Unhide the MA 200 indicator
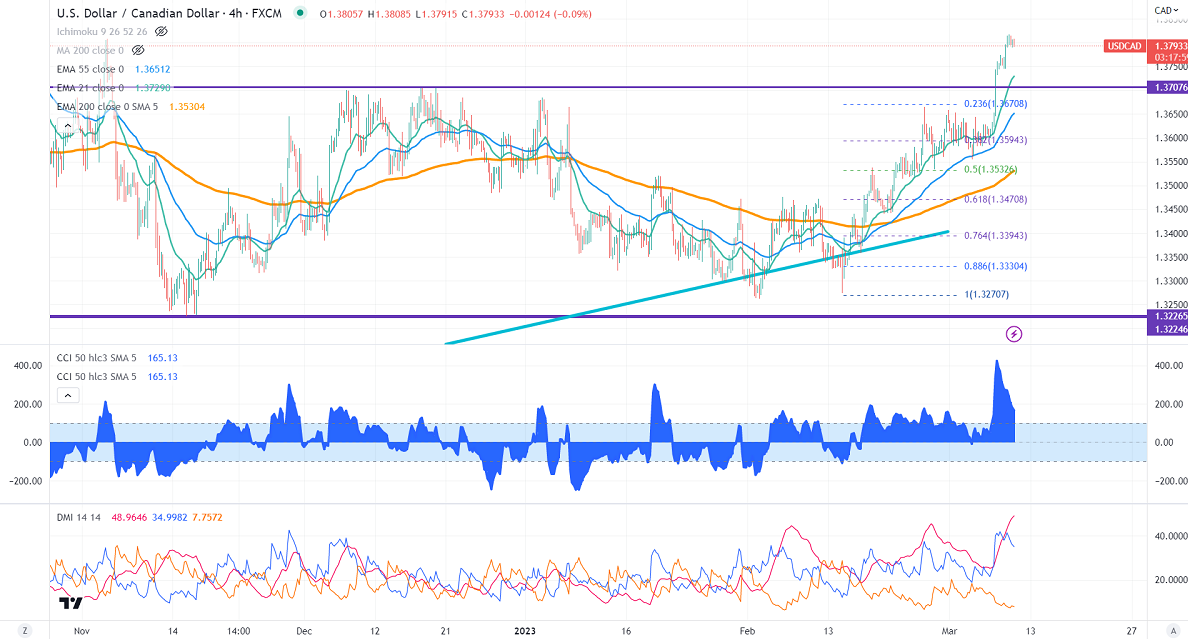This screenshot has height=639, width=1188. (x=138, y=49)
